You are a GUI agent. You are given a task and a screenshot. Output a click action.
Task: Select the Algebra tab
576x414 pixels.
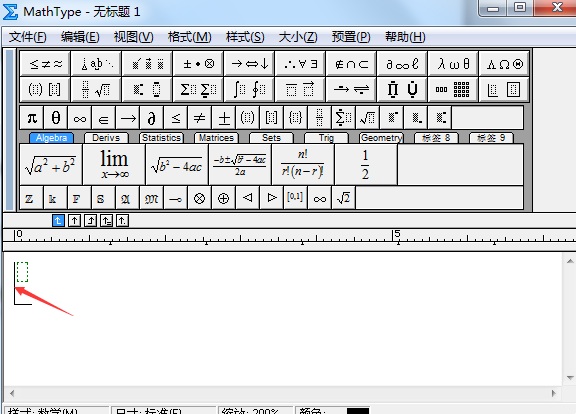51,138
